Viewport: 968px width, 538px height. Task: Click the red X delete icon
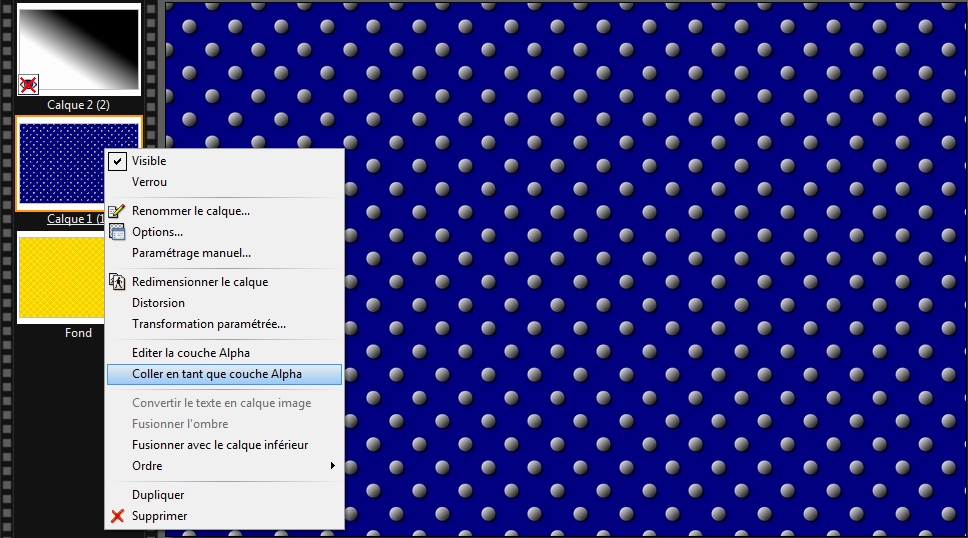tap(117, 516)
